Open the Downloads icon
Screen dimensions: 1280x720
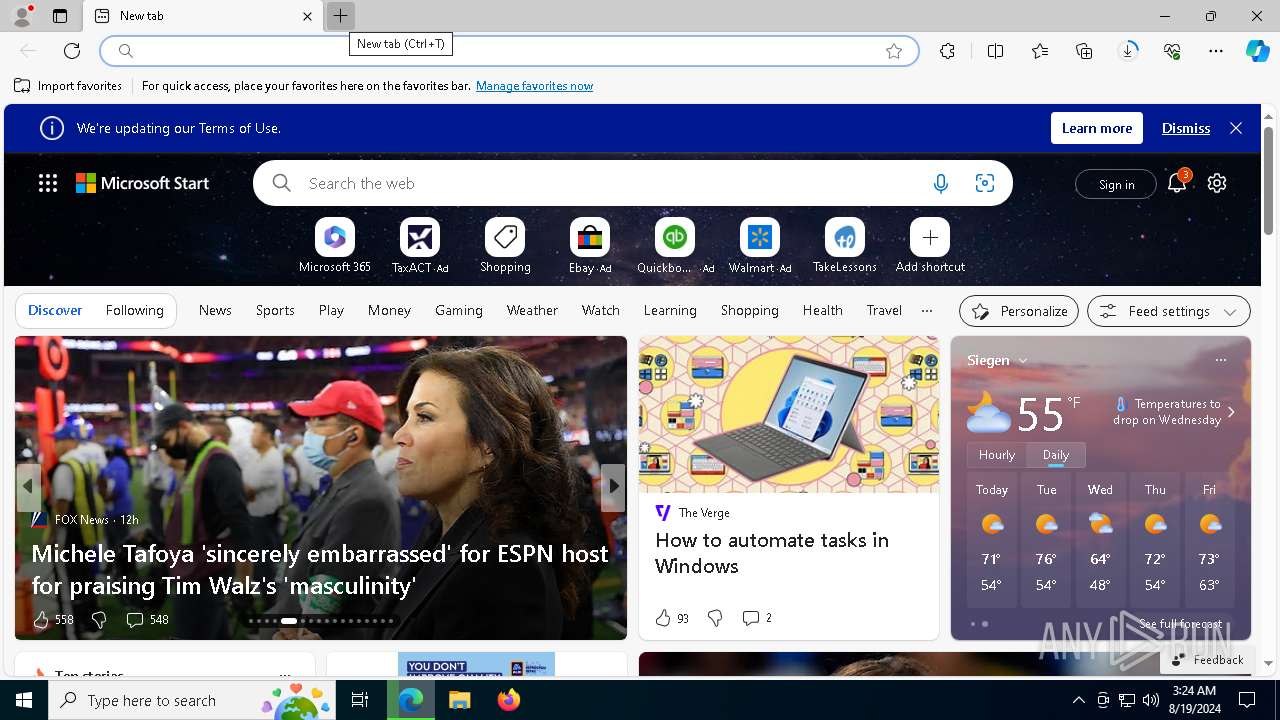tap(1128, 51)
